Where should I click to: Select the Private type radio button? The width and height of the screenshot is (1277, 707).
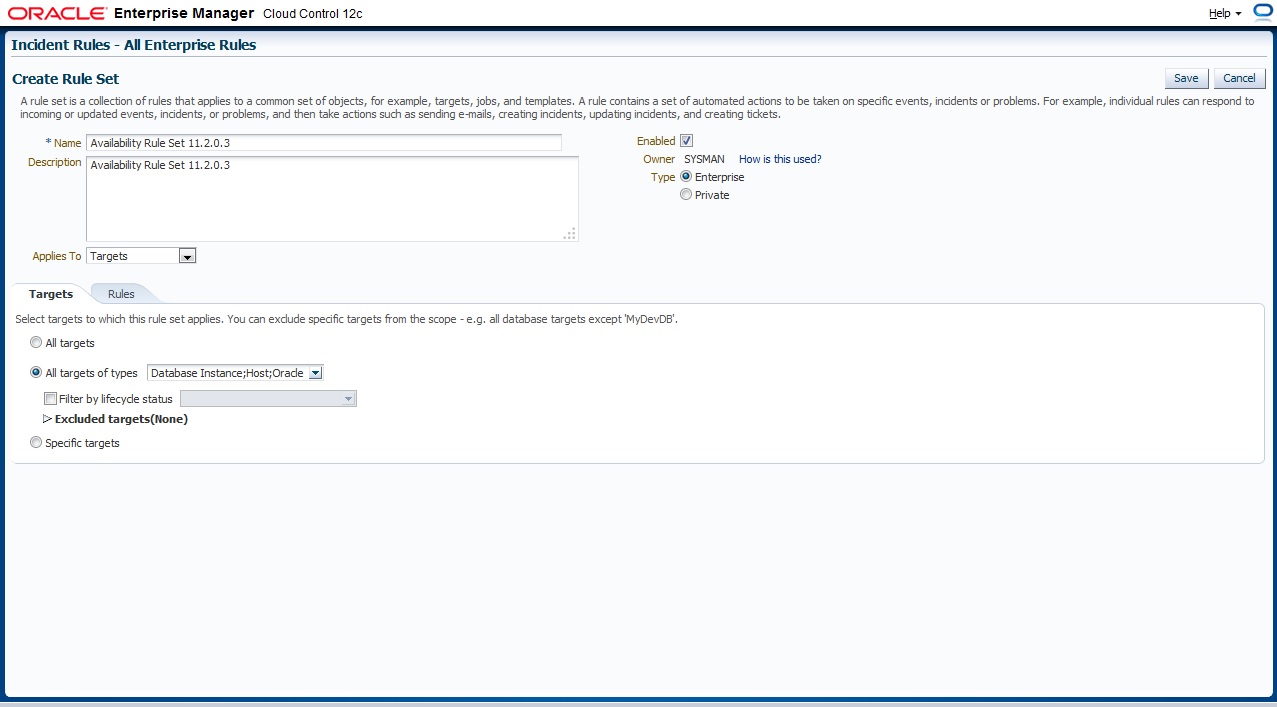coord(686,195)
